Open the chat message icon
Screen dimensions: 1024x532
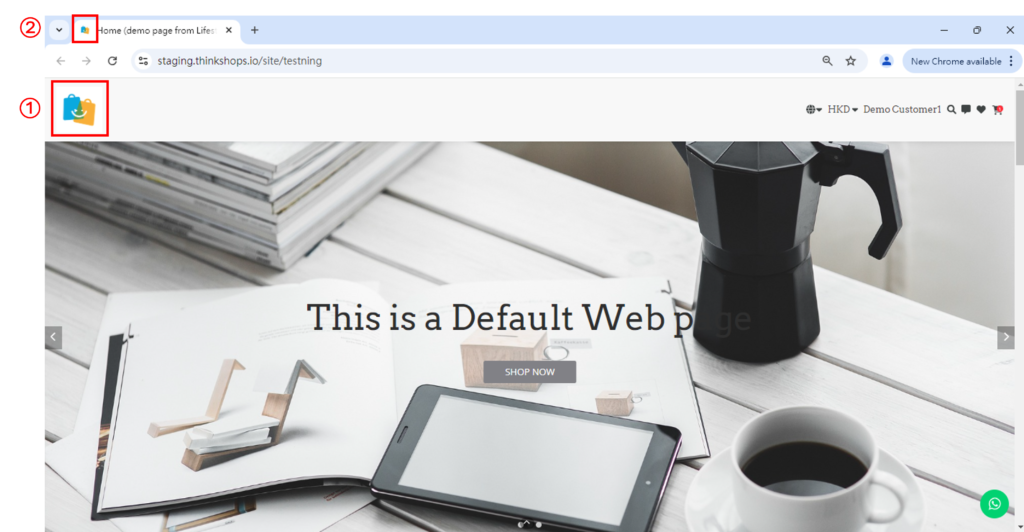[966, 110]
